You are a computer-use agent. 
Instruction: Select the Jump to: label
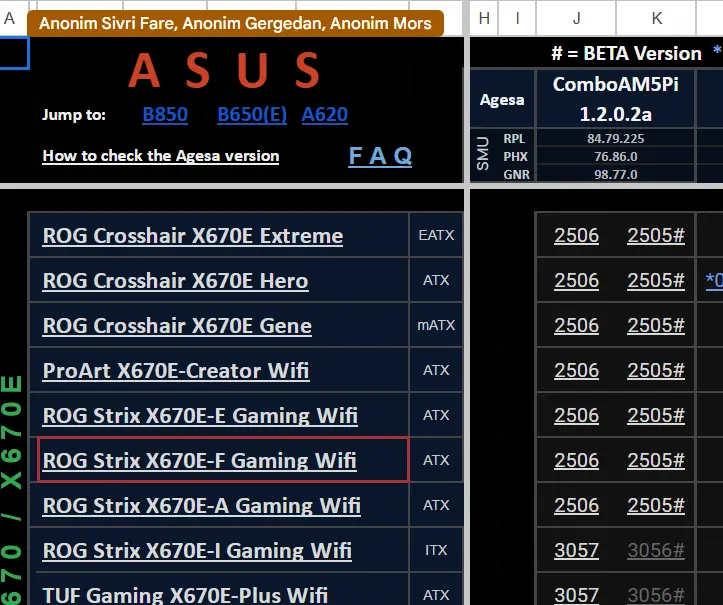pyautogui.click(x=74, y=114)
